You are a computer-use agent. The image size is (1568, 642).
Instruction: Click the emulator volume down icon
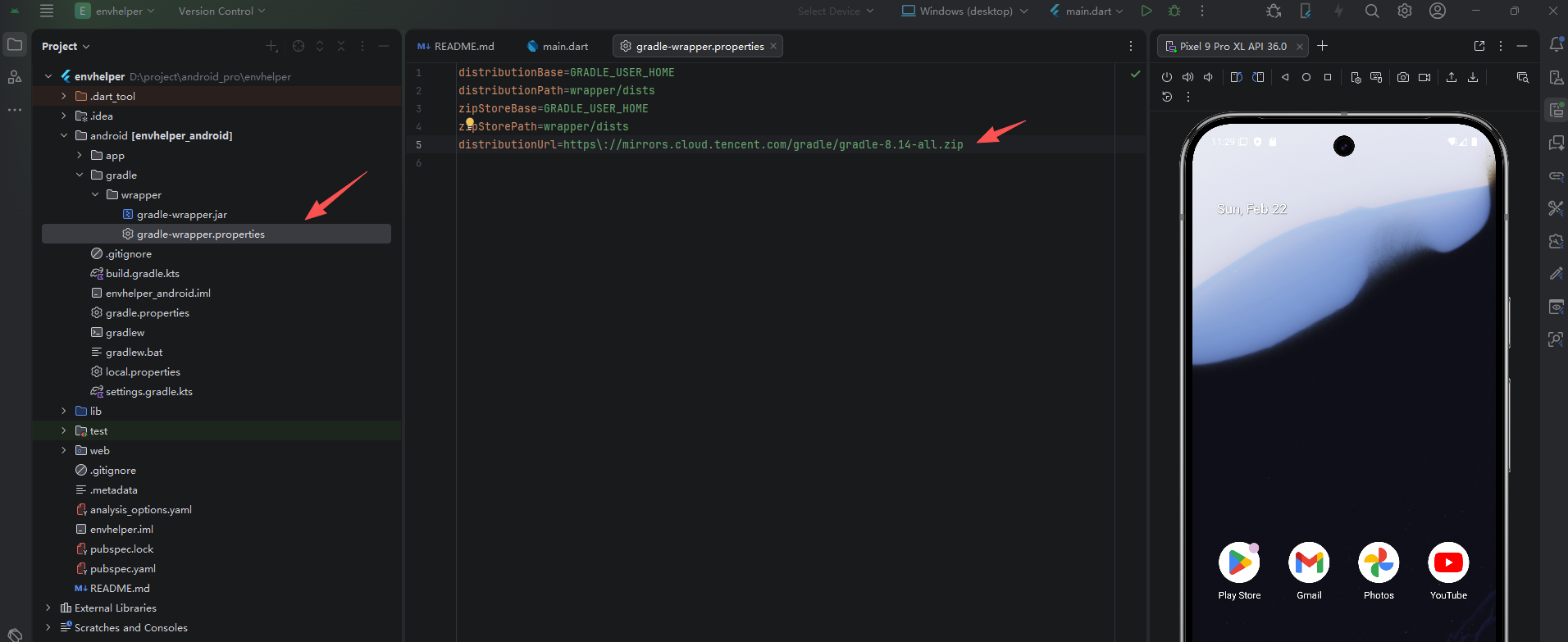point(1208,77)
